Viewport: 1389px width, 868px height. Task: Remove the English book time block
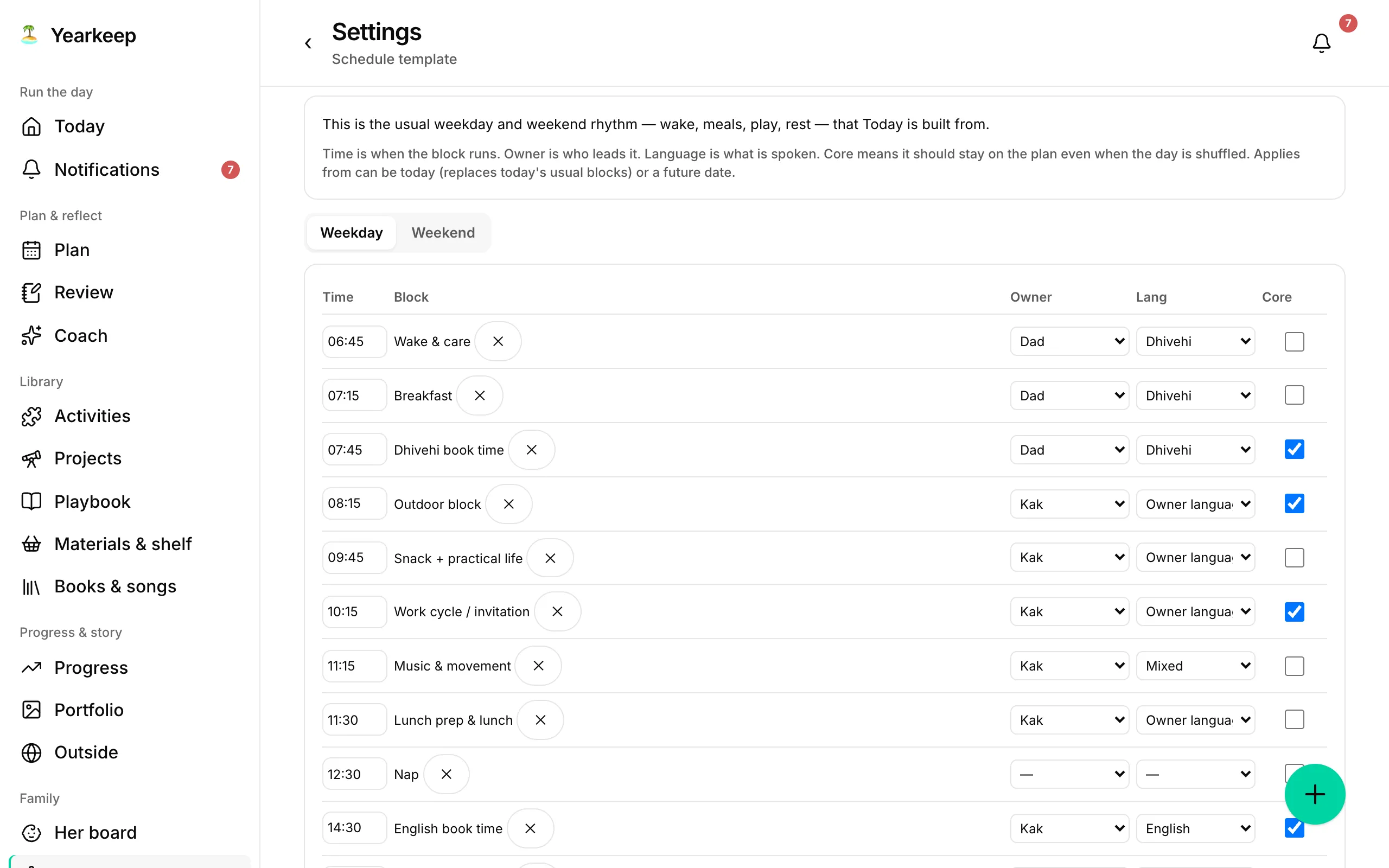pos(530,828)
